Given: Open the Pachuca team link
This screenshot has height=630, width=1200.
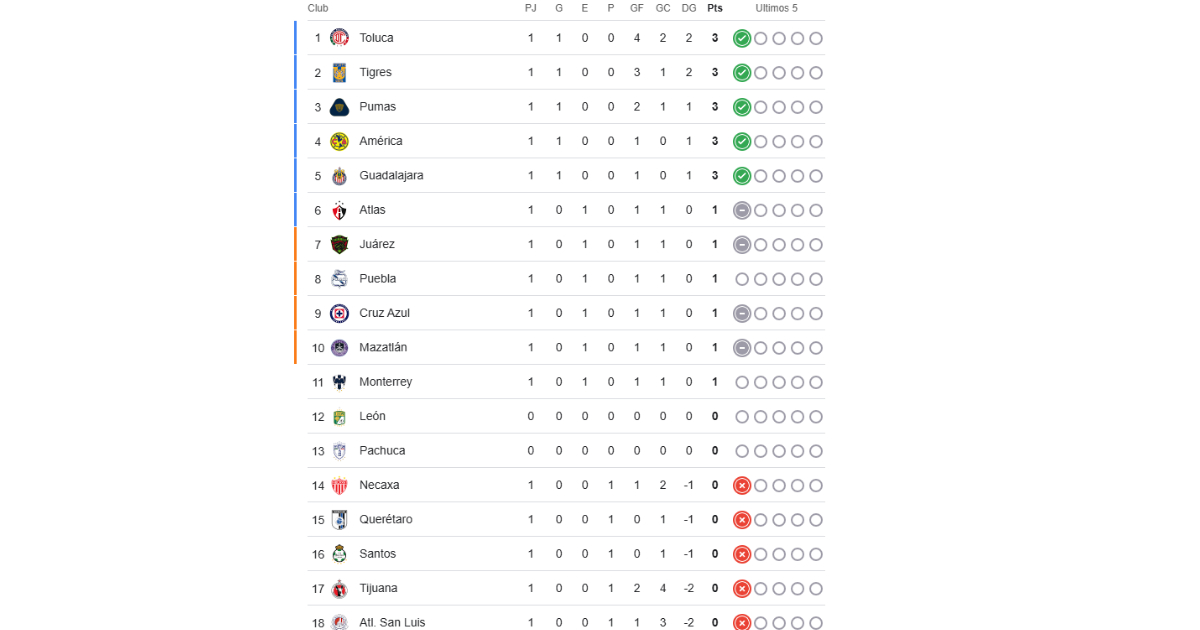Looking at the screenshot, I should click(x=382, y=451).
